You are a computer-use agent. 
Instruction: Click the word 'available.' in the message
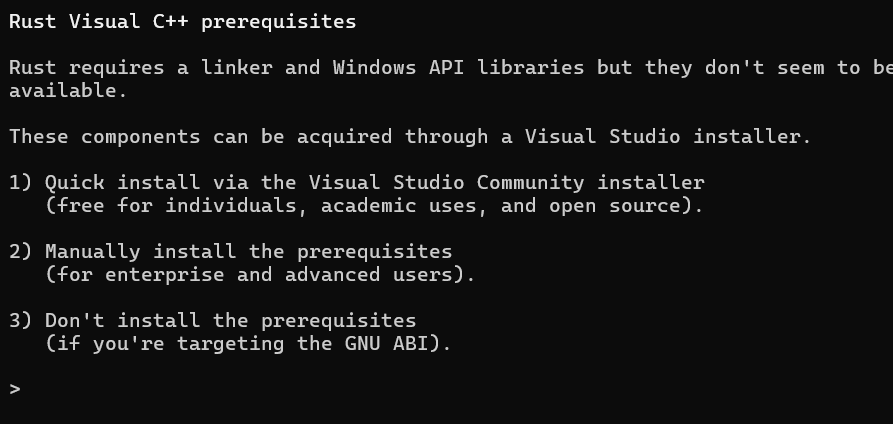point(68,91)
